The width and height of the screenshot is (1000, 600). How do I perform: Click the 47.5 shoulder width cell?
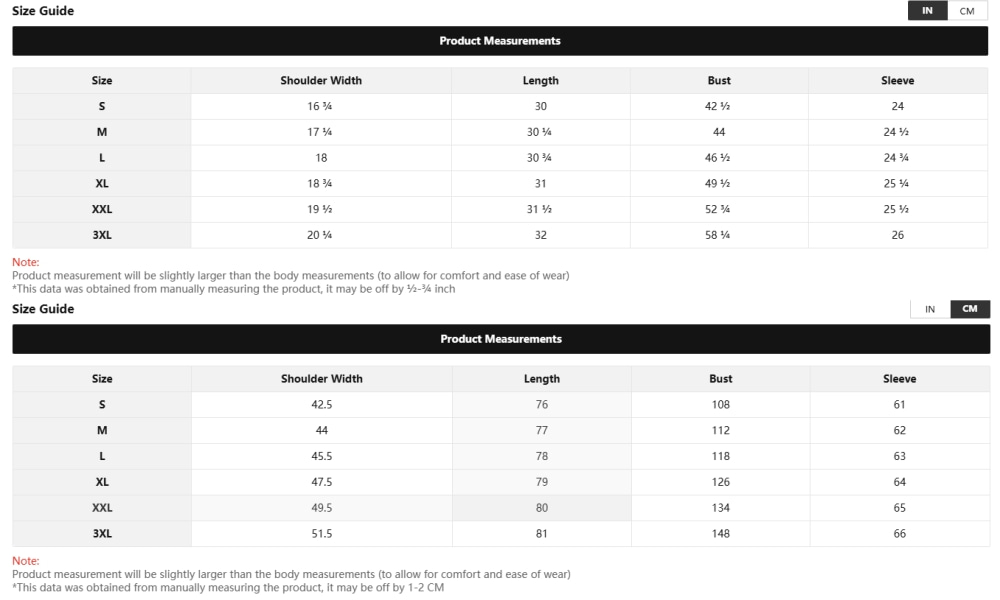point(322,482)
